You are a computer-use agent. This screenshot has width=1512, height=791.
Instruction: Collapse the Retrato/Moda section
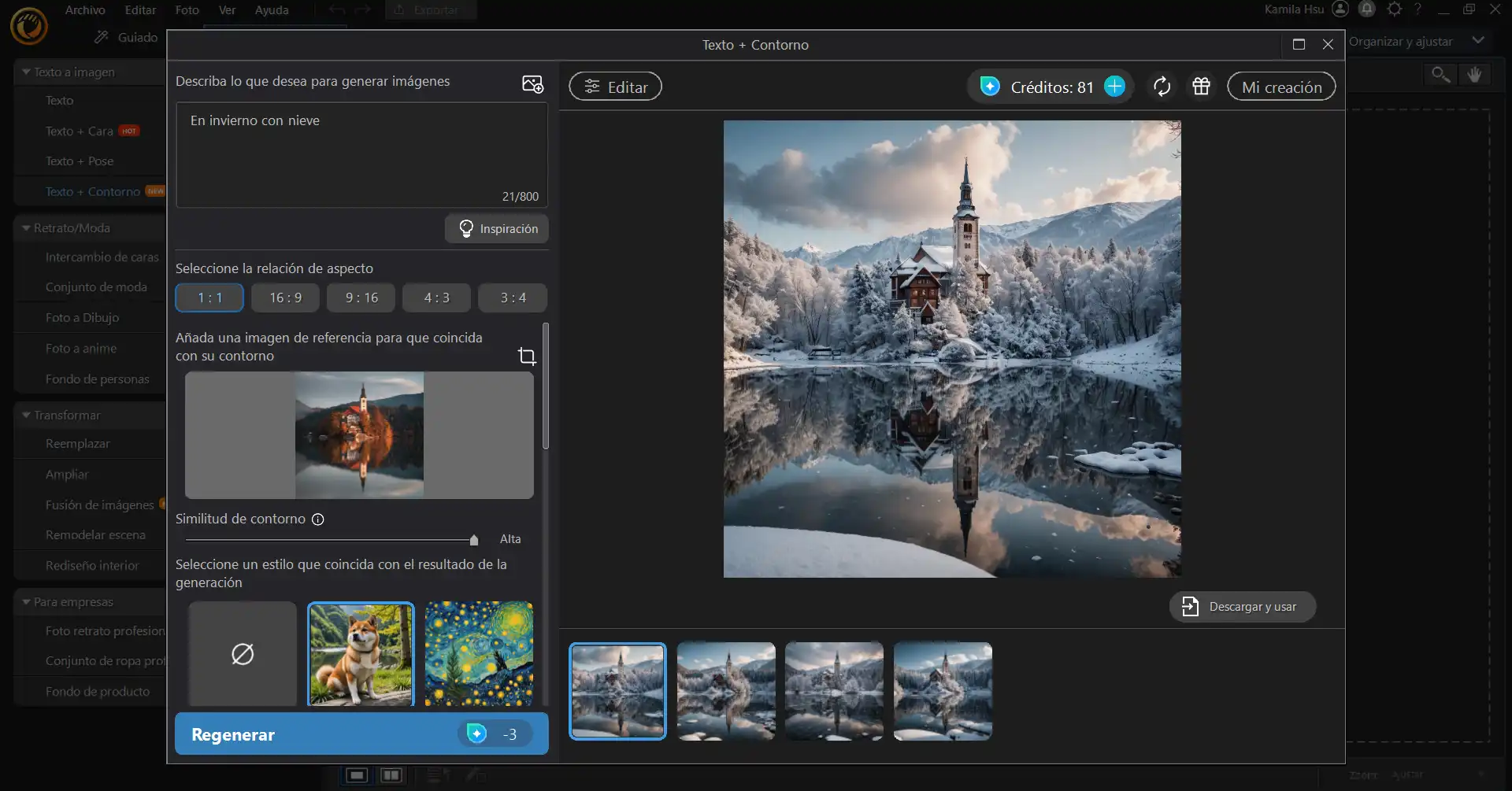(x=27, y=228)
